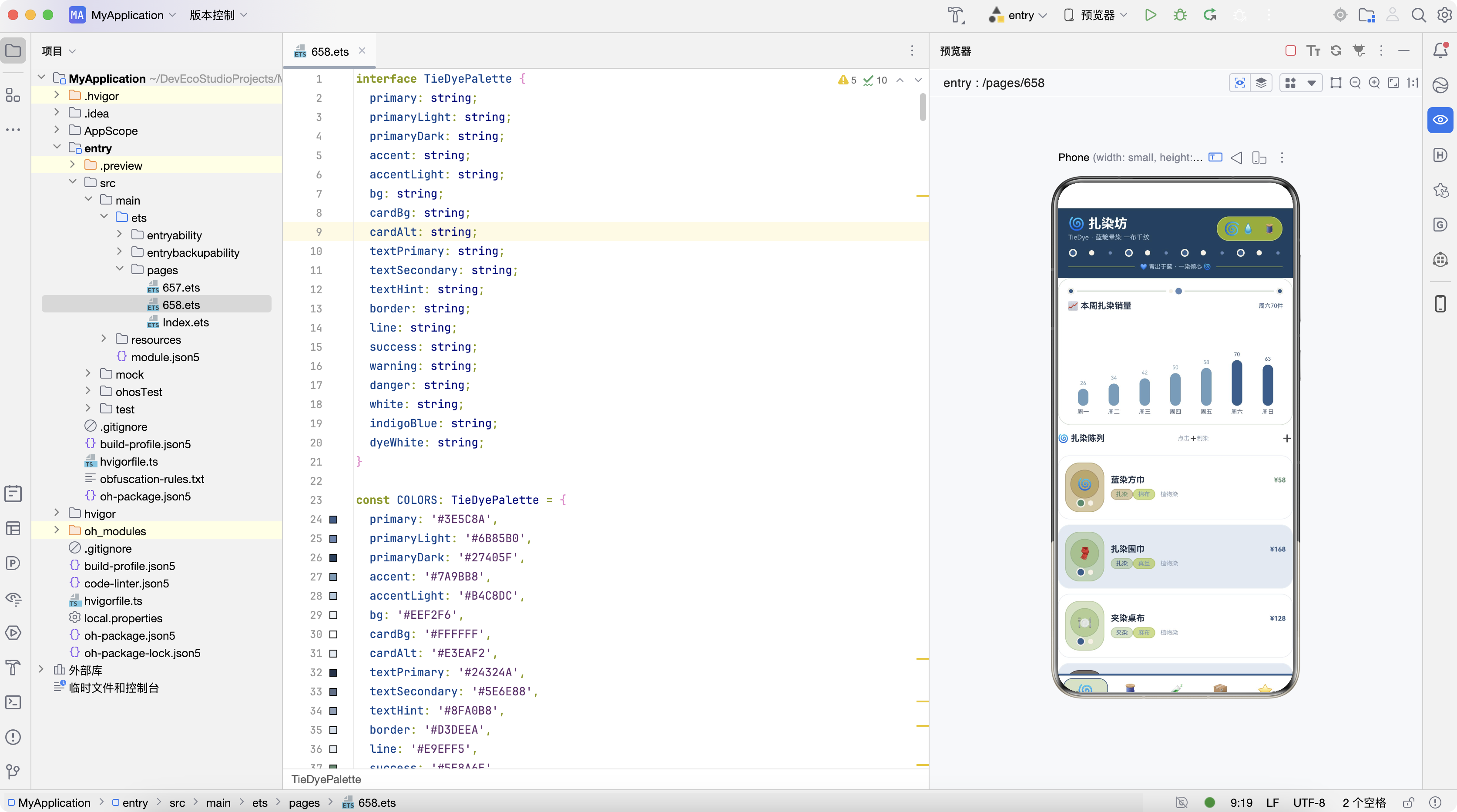Click LF line separator in status bar
Viewport: 1457px width, 812px height.
pos(1272,802)
